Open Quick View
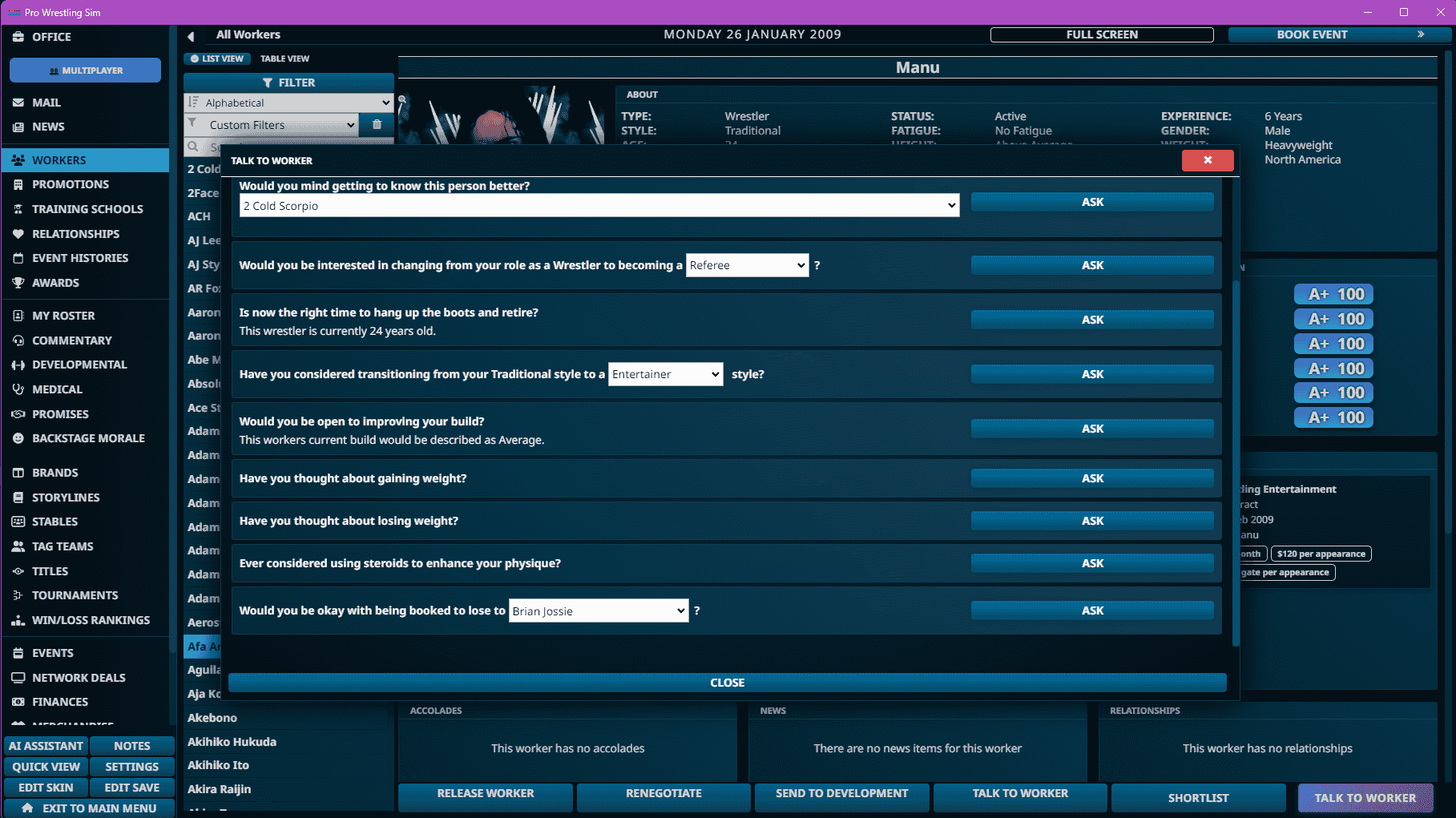The height and width of the screenshot is (818, 1456). [46, 767]
